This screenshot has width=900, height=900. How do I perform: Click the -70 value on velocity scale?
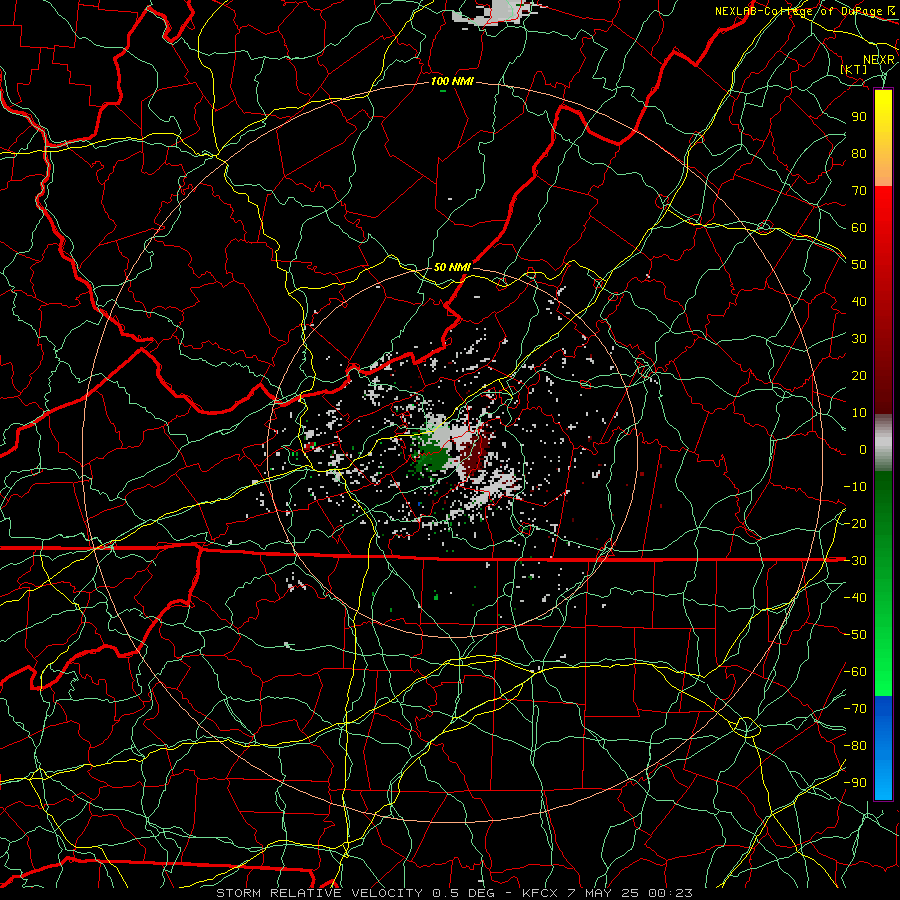click(x=855, y=708)
